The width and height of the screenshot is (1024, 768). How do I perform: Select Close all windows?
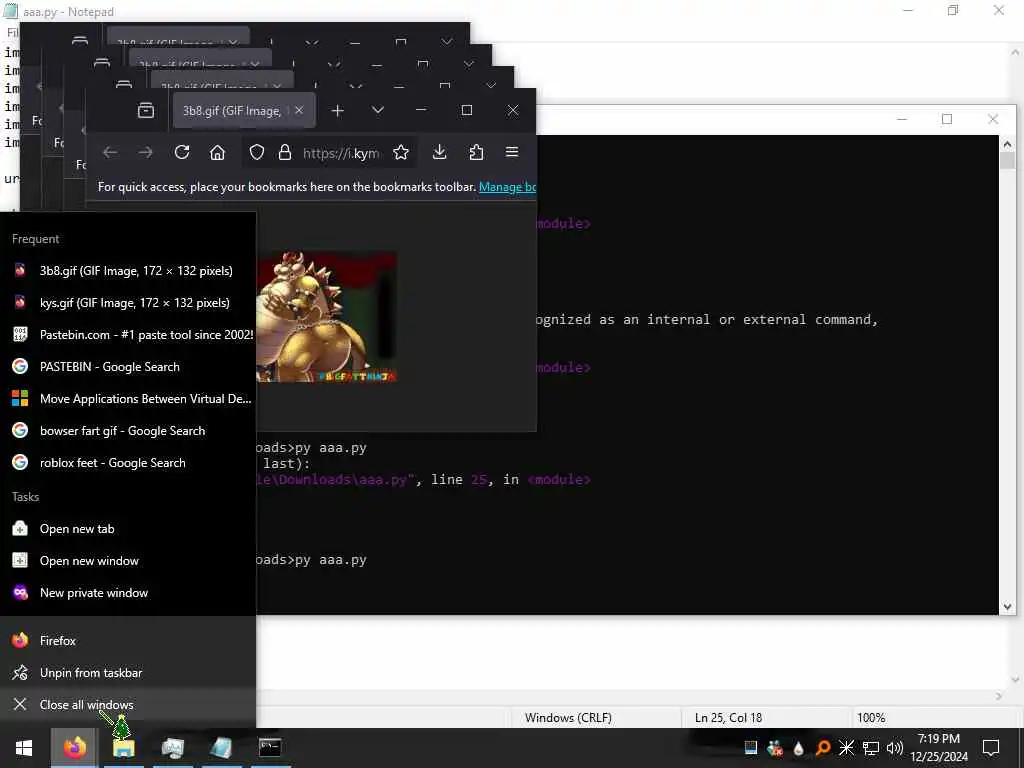[128, 704]
